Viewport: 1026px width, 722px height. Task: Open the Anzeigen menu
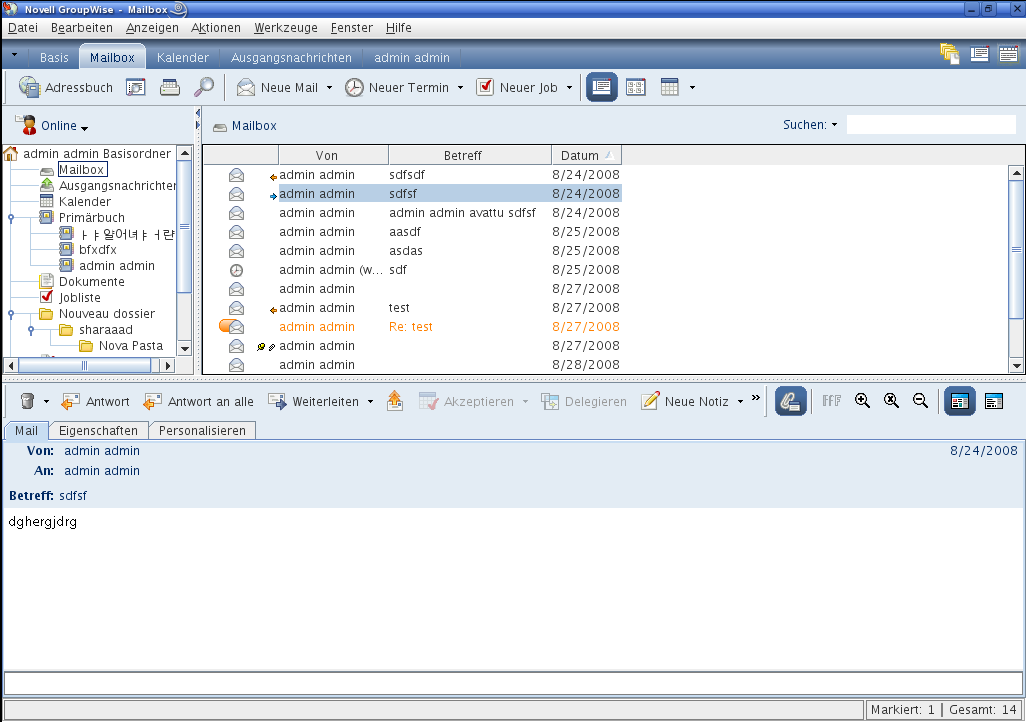(152, 27)
